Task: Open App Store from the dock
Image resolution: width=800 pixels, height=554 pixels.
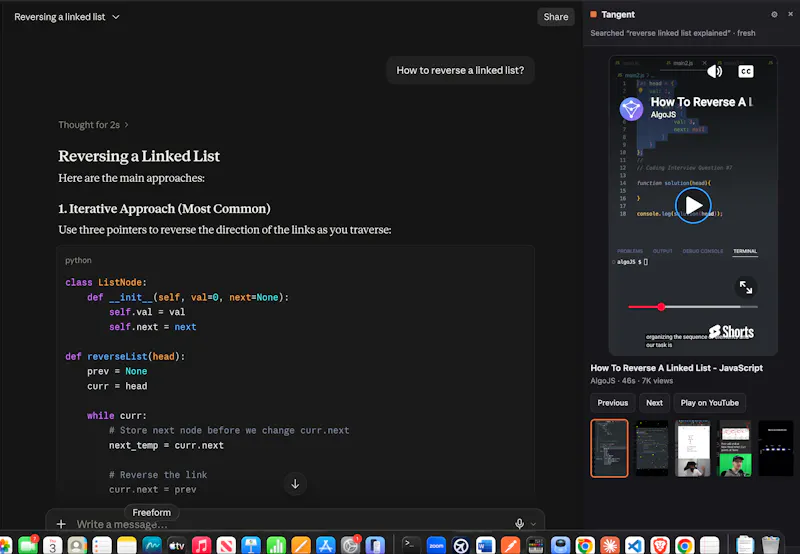Action: tap(326, 545)
